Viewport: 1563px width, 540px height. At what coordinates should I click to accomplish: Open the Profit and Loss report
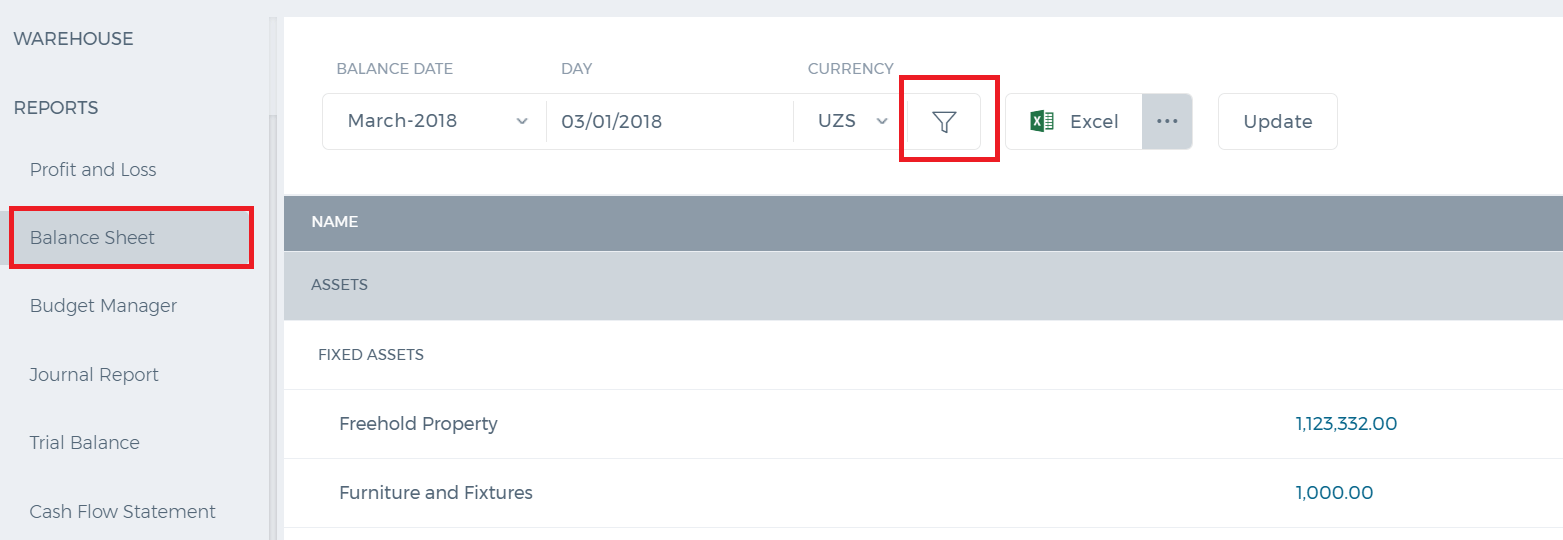(93, 170)
